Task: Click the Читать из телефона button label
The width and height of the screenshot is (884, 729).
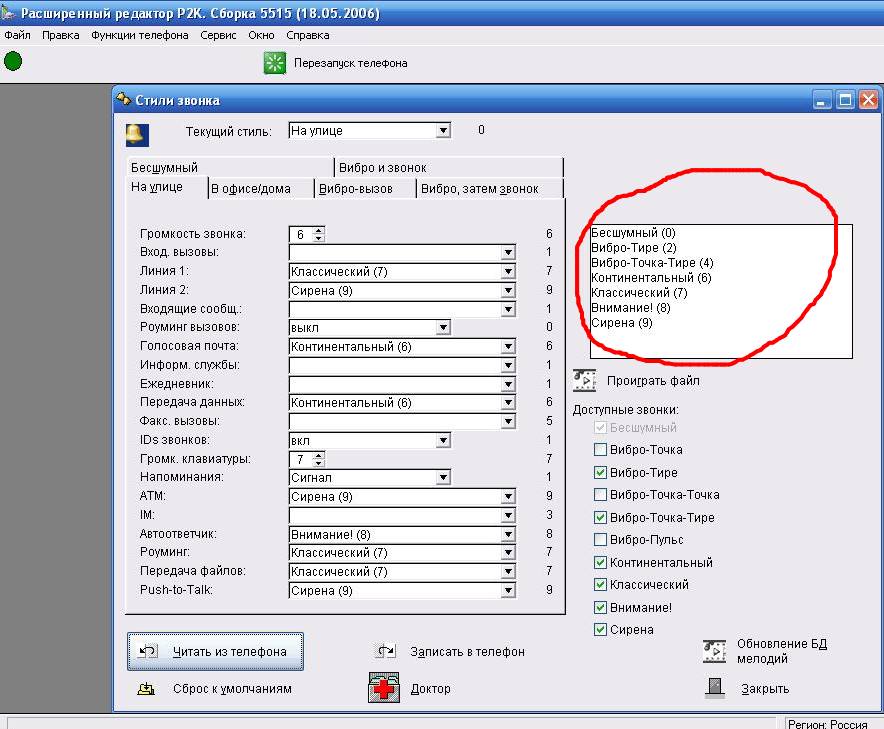Action: [x=229, y=651]
